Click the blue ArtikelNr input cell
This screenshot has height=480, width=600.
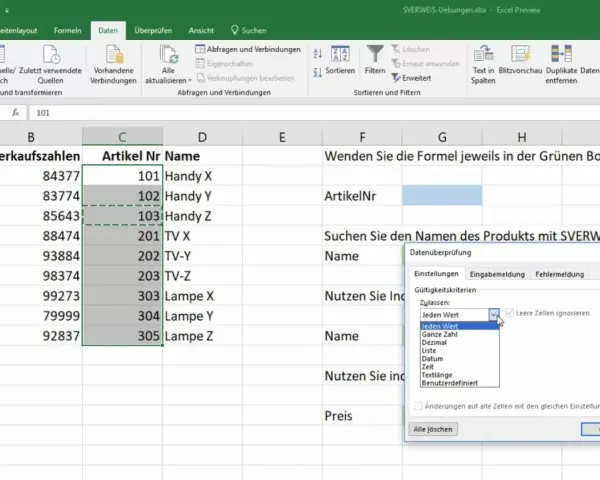tap(442, 196)
